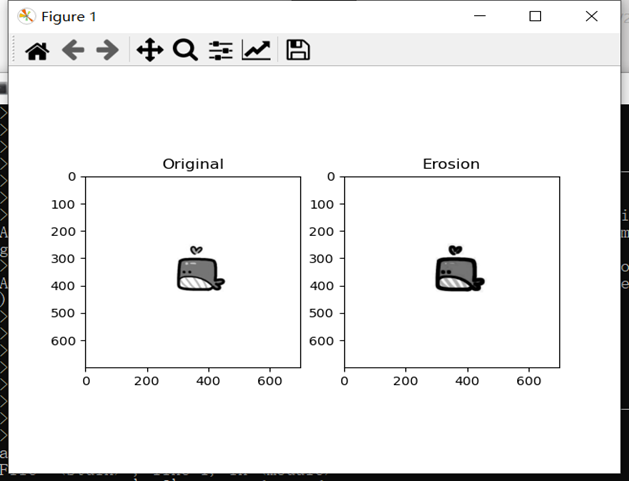Click the 100 y-axis label of the Erosion plot

[321, 205]
